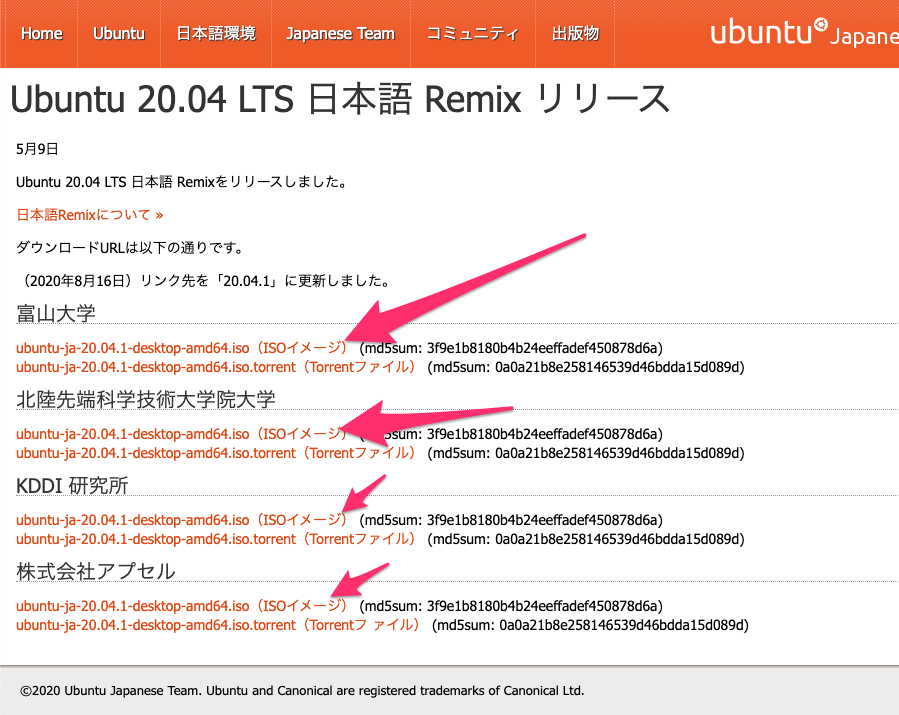Download the Torrent file from 株式会社アプセル
Screen dimensions: 899x715
[x=217, y=625]
